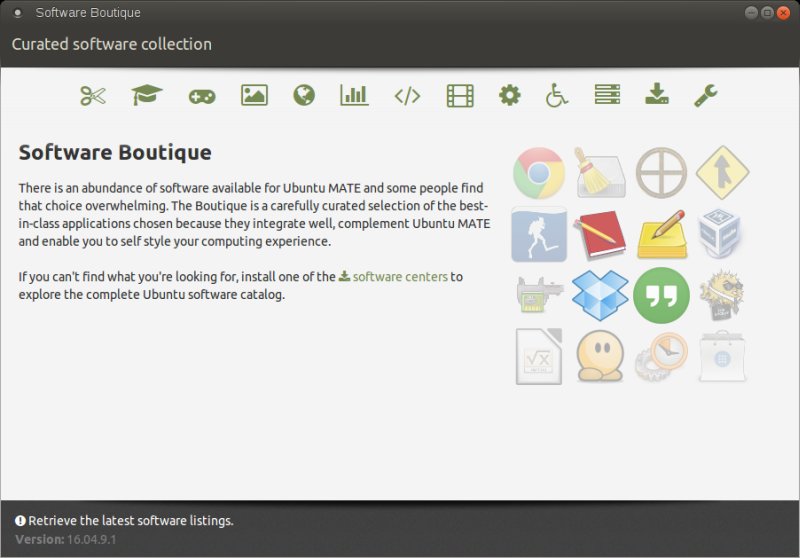Image resolution: width=800 pixels, height=558 pixels.
Task: Select the Games controller category icon
Action: 201,96
